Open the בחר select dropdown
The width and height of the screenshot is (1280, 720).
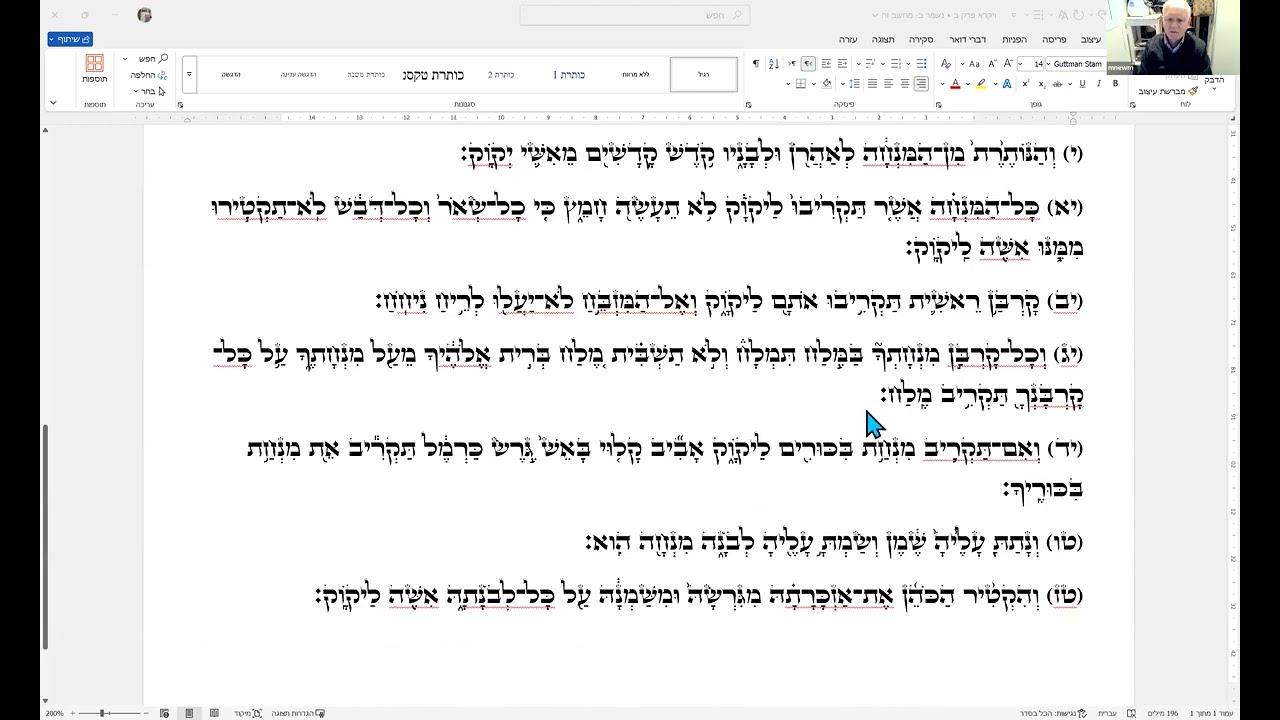click(152, 91)
